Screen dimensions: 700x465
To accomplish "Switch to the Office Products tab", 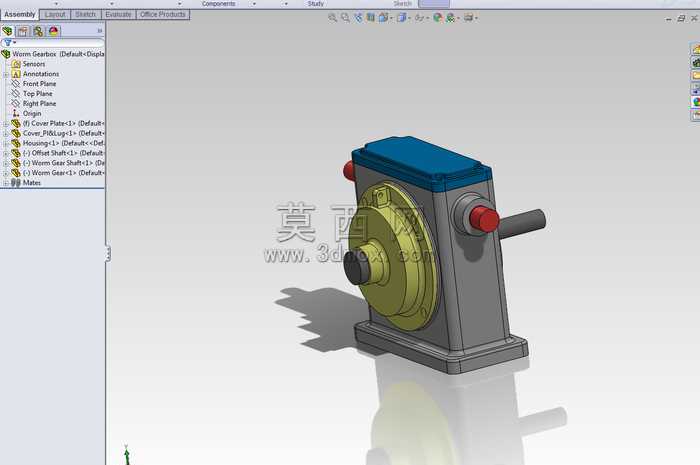I will coord(162,14).
